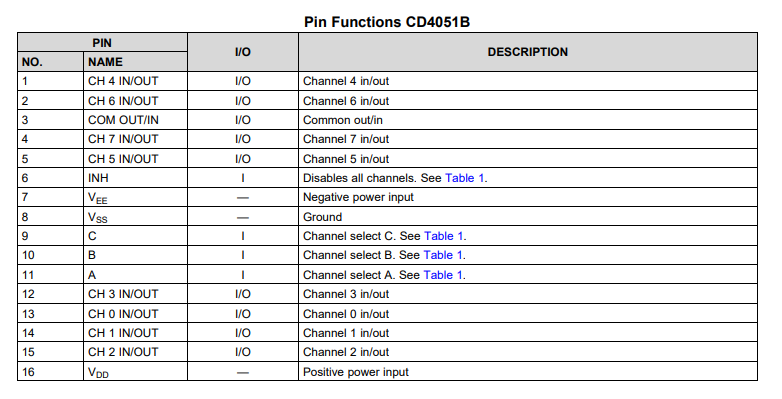Click the I/O column header

(x=243, y=52)
